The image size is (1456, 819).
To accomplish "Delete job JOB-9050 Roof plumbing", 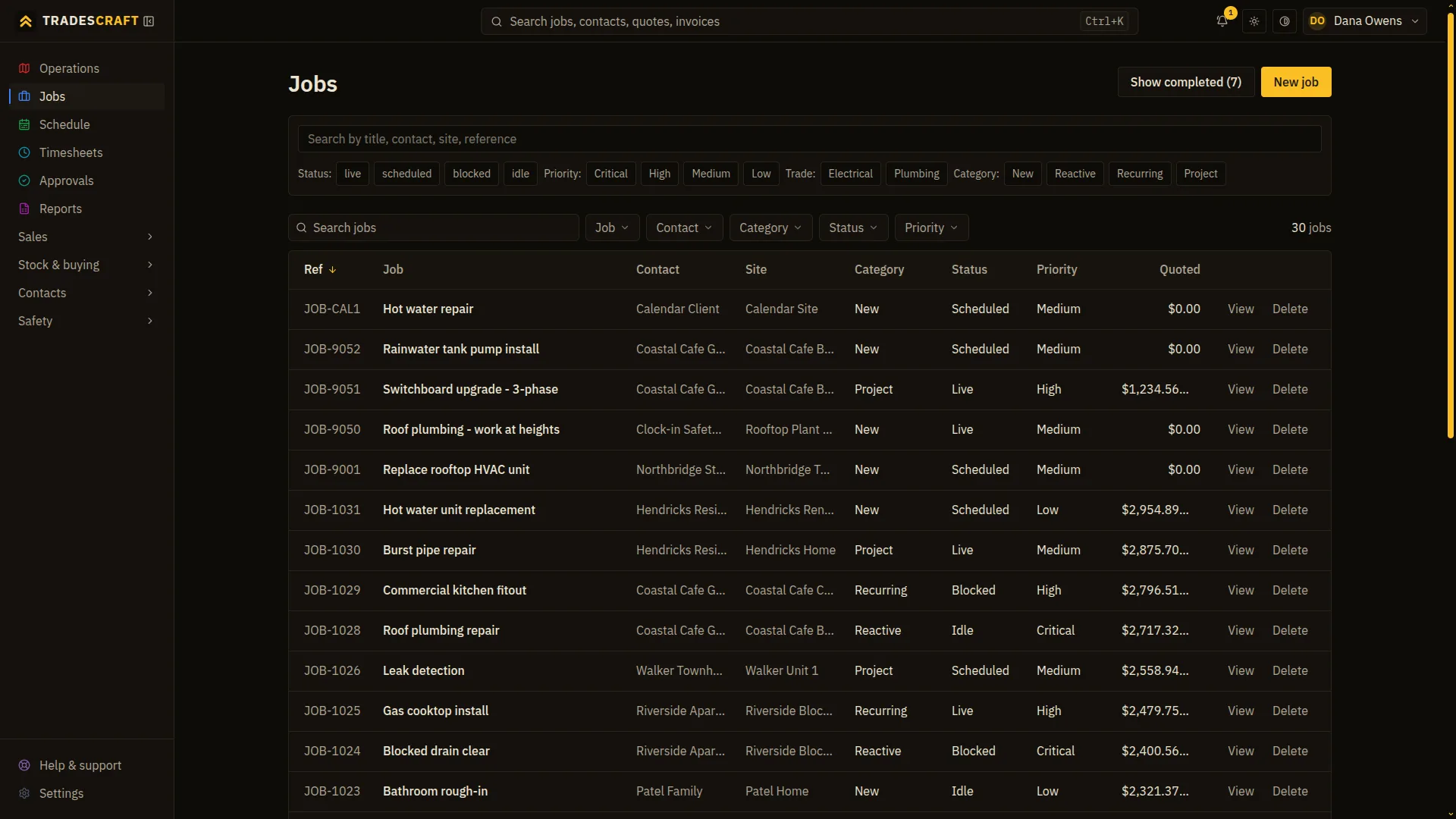I will pyautogui.click(x=1289, y=429).
